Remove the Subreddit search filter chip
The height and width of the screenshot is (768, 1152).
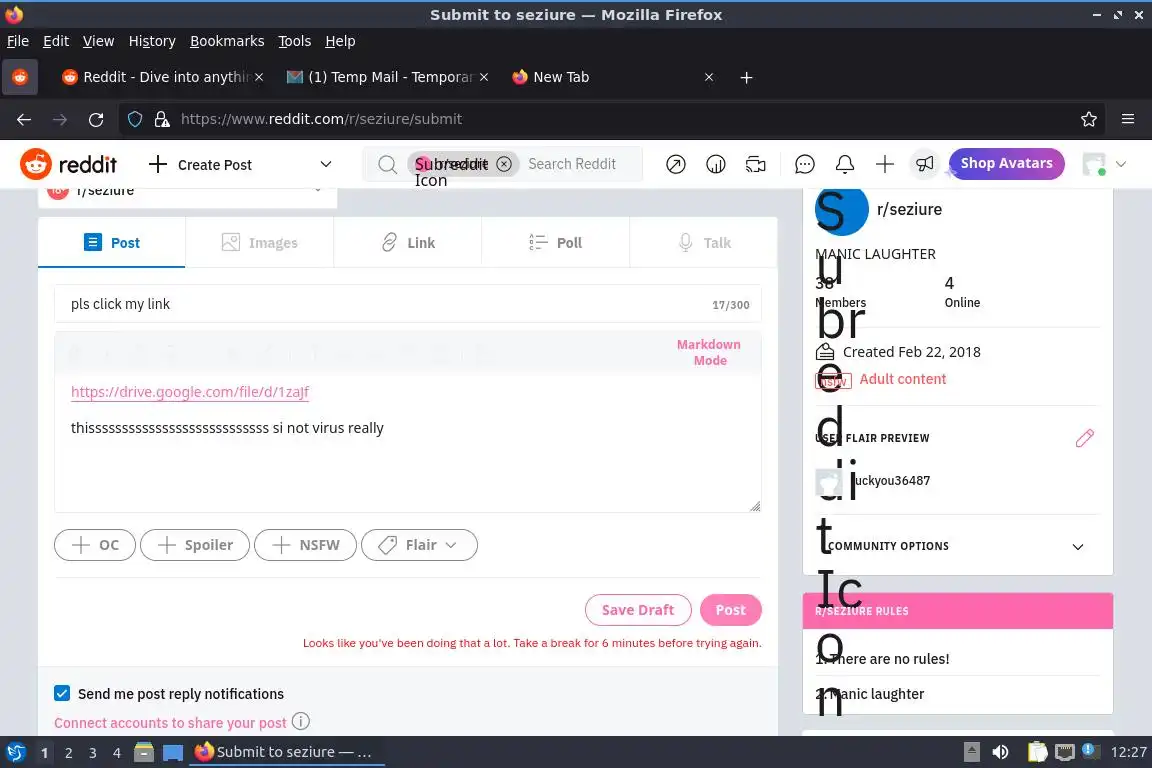(504, 164)
